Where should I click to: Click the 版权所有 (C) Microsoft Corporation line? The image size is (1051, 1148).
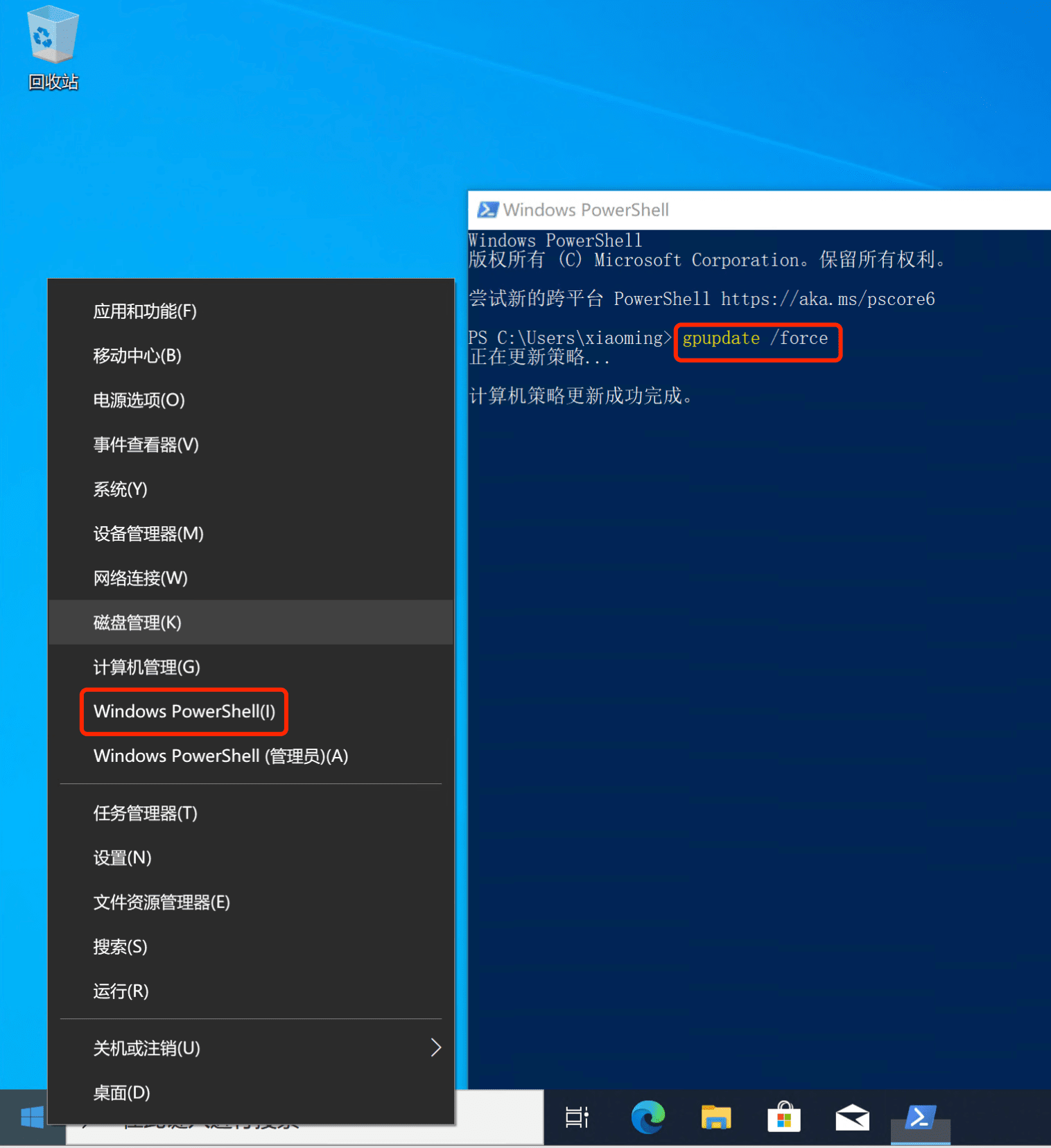707,260
